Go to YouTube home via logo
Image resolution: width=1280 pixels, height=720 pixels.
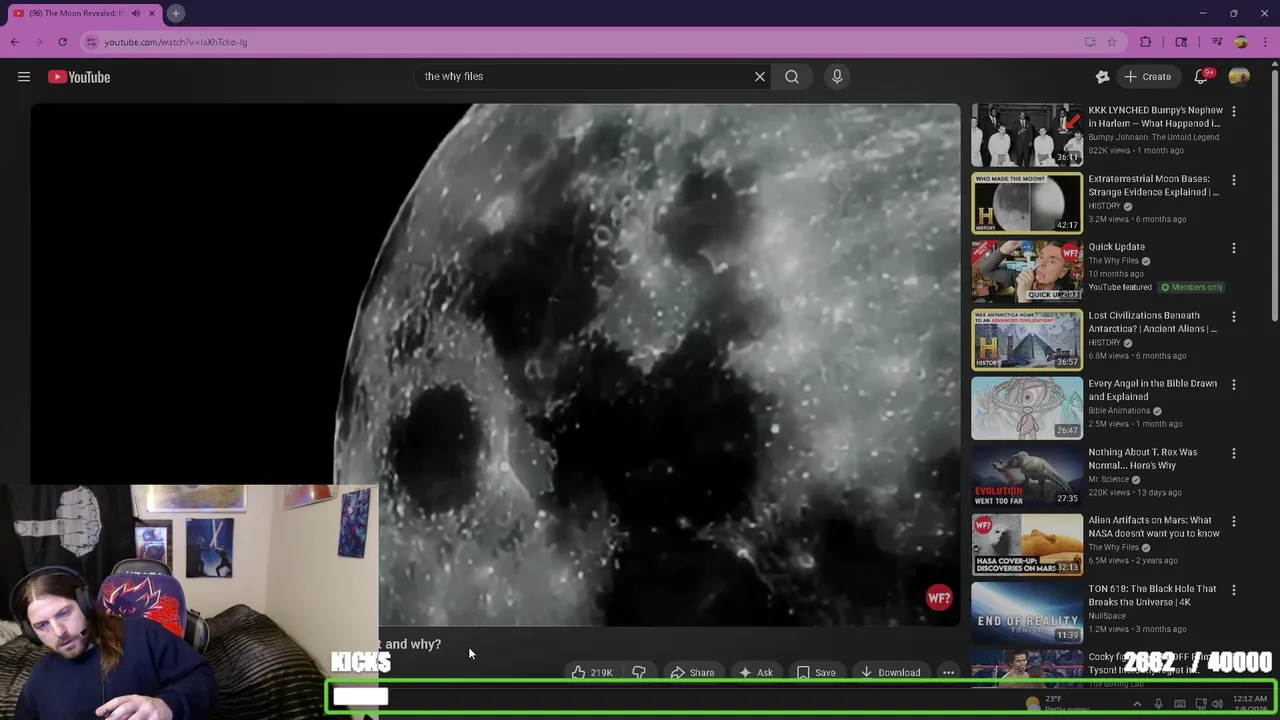coord(79,76)
